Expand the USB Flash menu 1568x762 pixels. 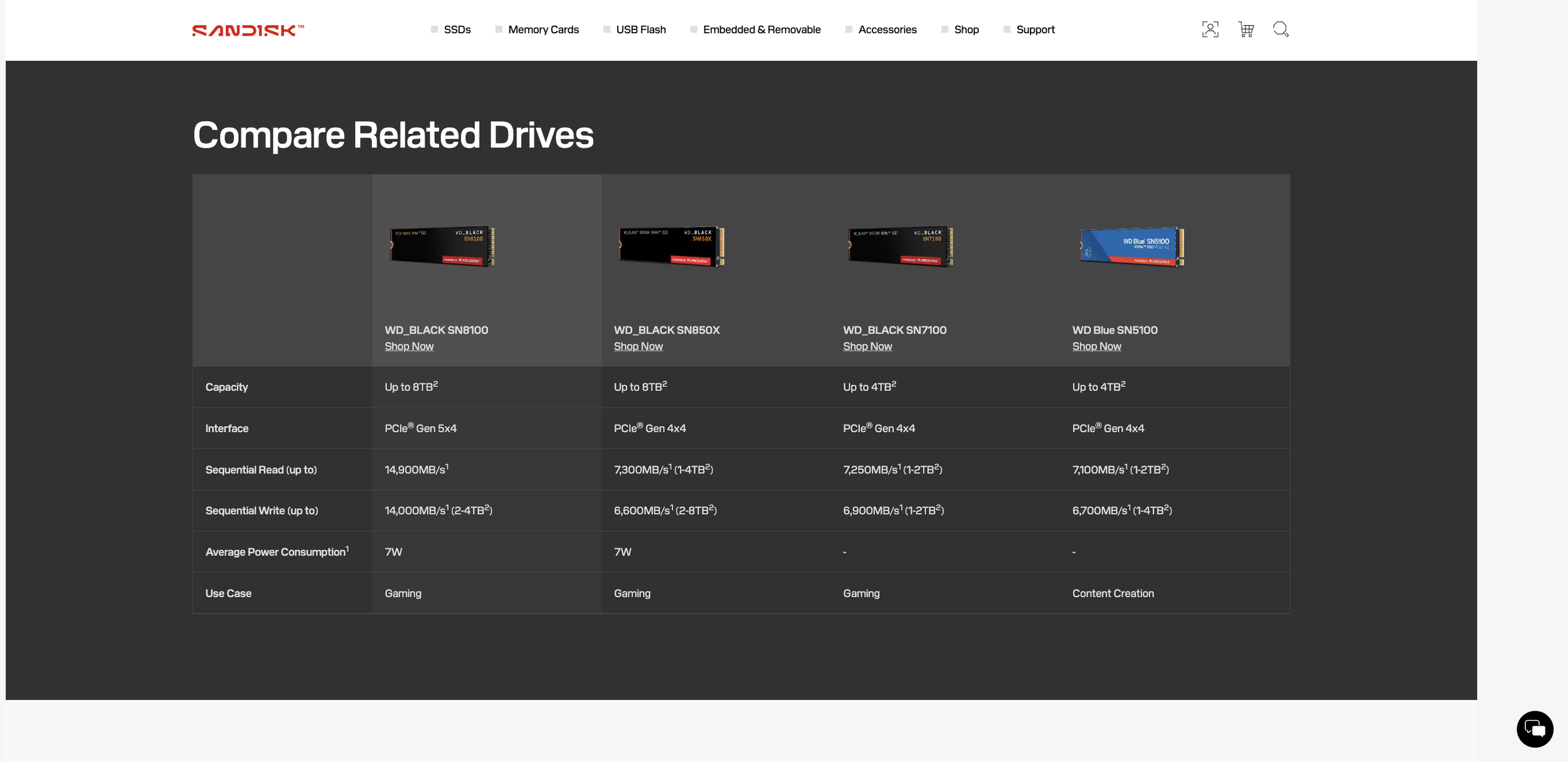click(640, 29)
